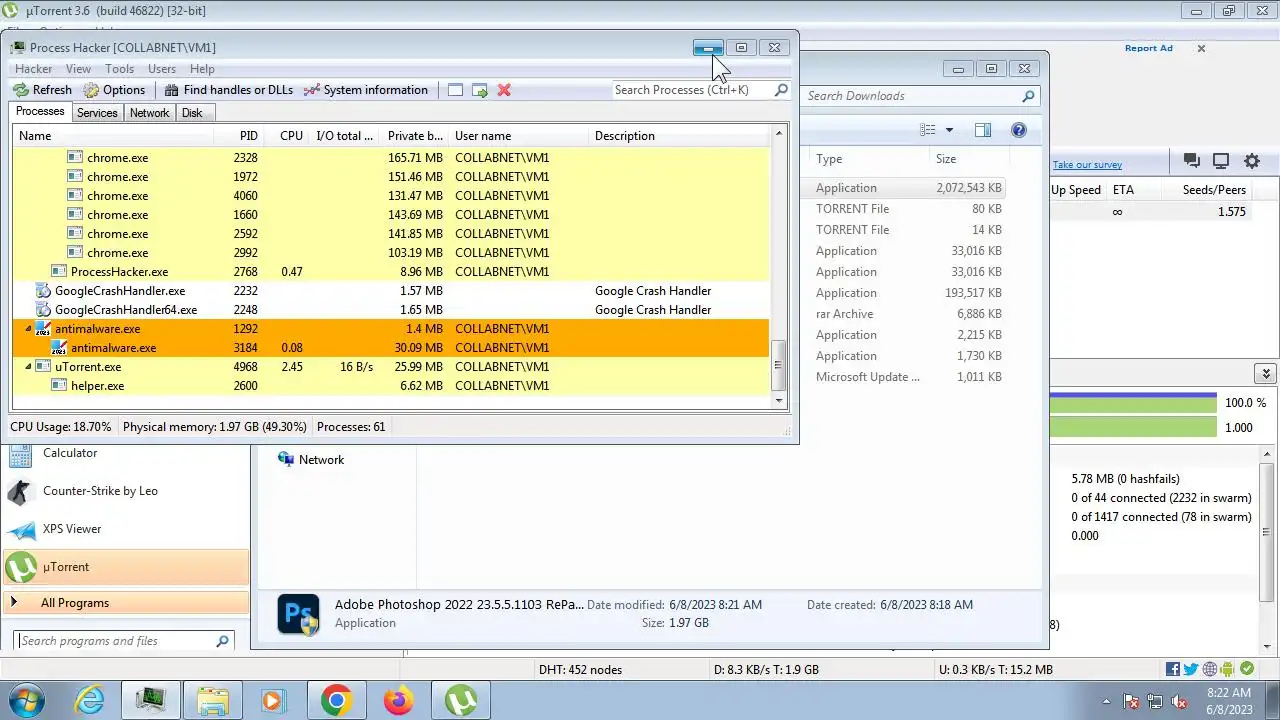Open the Take our survey link
This screenshot has width=1280, height=720.
1087,165
